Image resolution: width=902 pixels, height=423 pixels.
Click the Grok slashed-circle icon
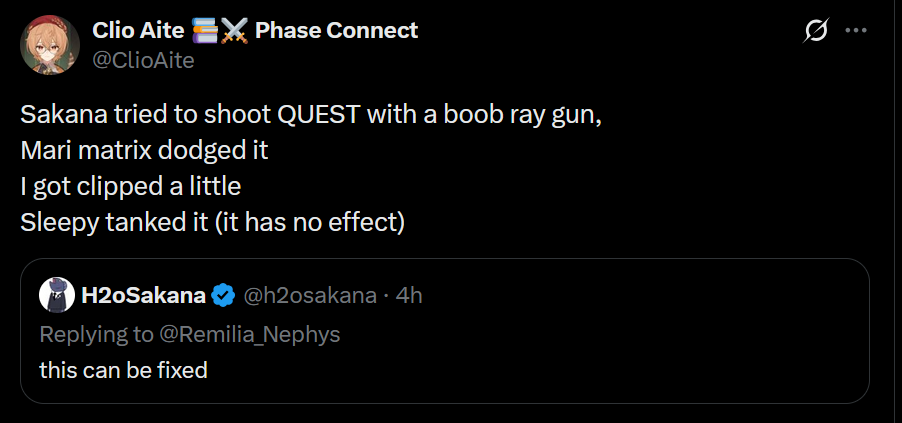(815, 32)
